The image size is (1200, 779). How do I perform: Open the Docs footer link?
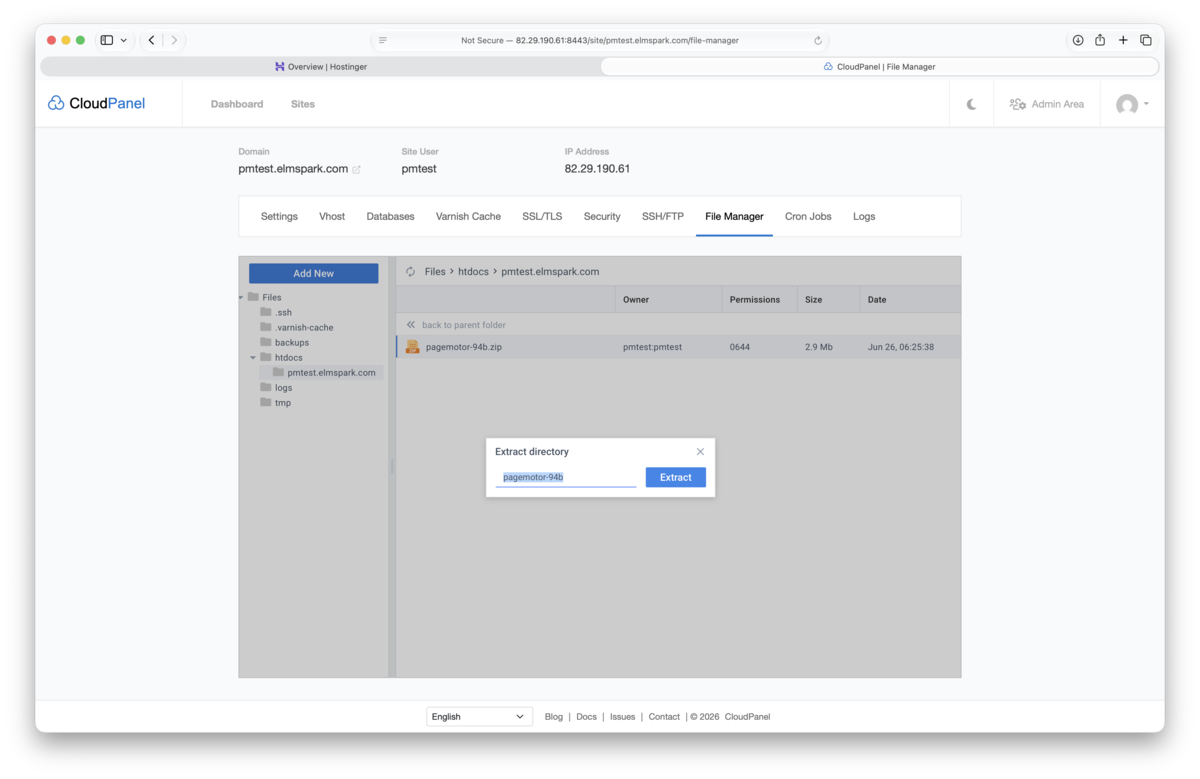[587, 716]
